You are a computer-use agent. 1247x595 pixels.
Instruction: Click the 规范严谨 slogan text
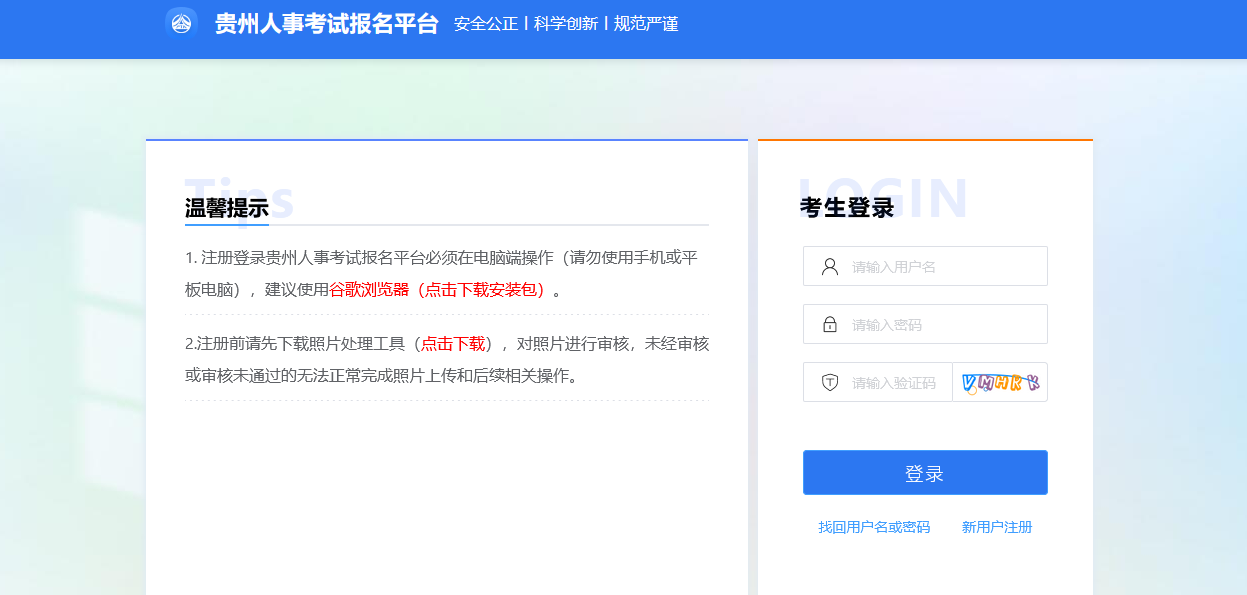click(x=646, y=24)
